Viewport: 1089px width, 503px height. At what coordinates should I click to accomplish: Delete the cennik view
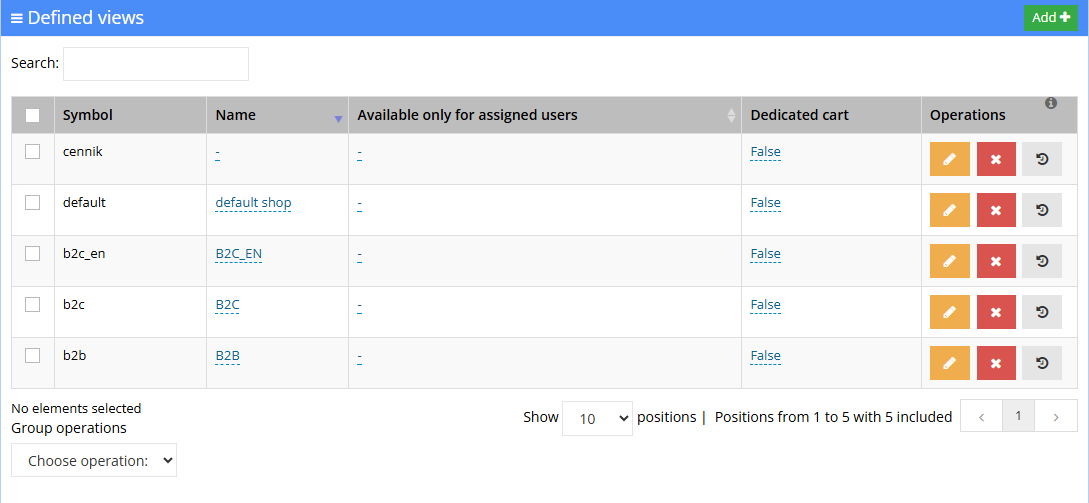click(996, 159)
